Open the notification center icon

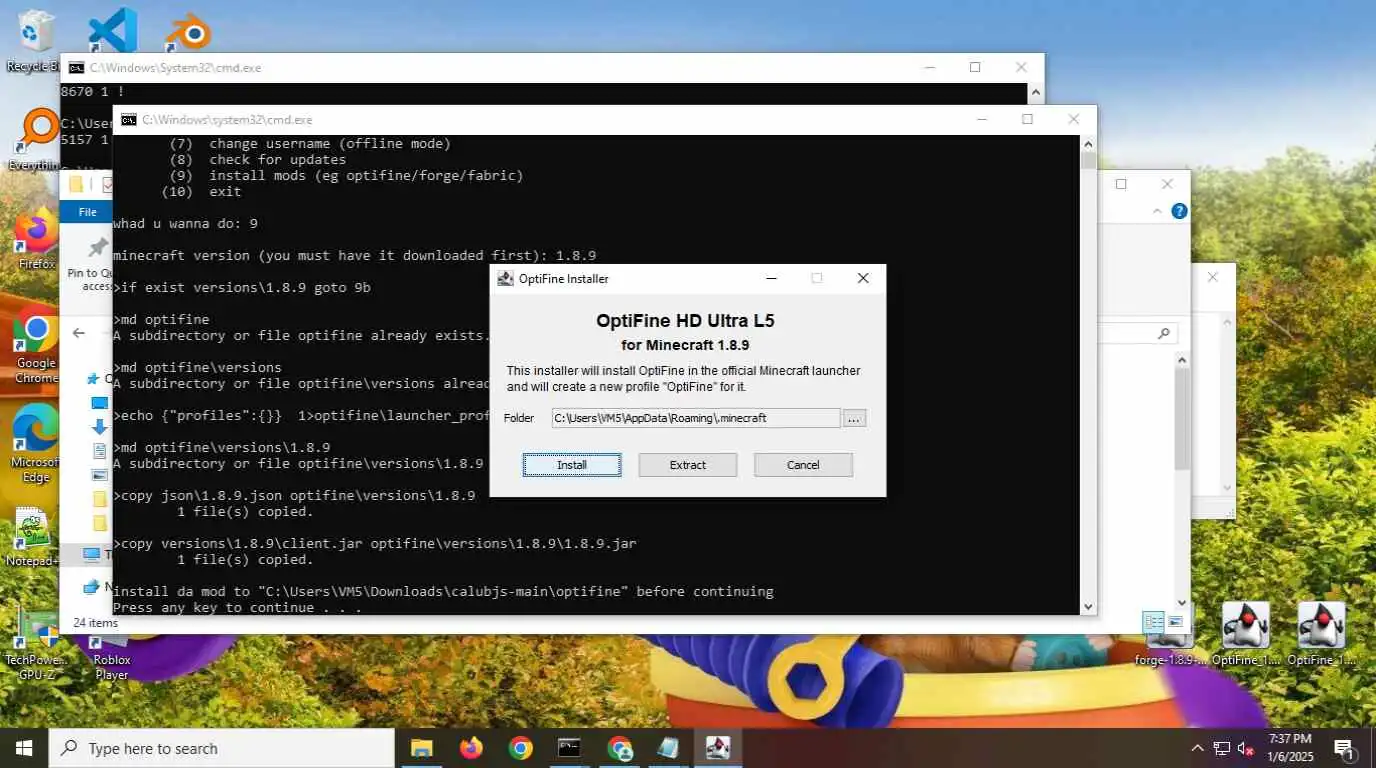coord(1345,748)
